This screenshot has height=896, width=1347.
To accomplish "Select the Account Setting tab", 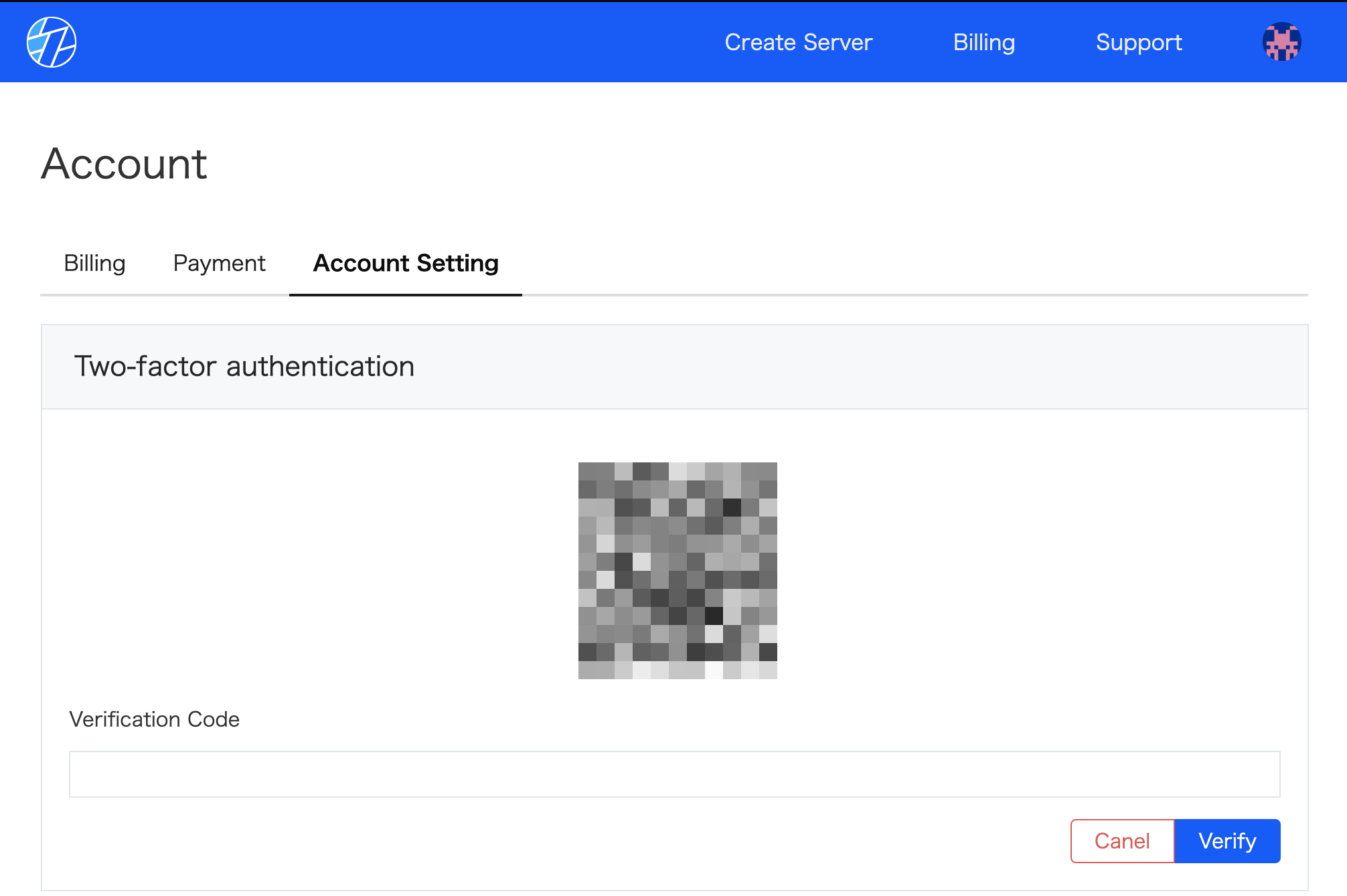I will [x=406, y=263].
